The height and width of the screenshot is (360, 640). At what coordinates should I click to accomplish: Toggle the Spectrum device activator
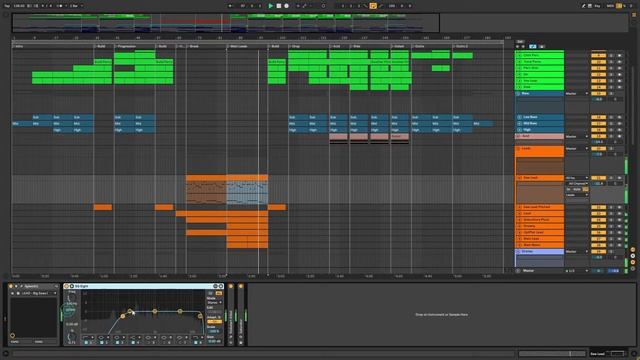11,286
